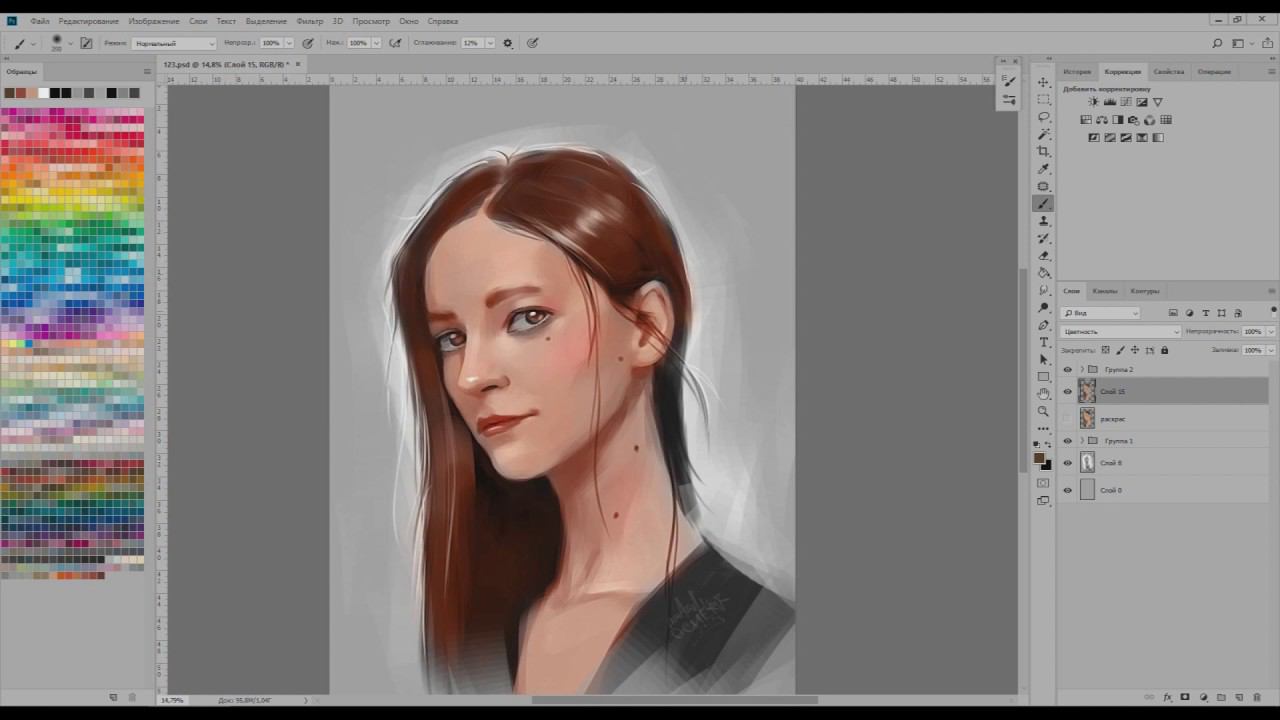Add a Brightness/Contrast adjustment
The height and width of the screenshot is (720, 1280).
(x=1093, y=102)
